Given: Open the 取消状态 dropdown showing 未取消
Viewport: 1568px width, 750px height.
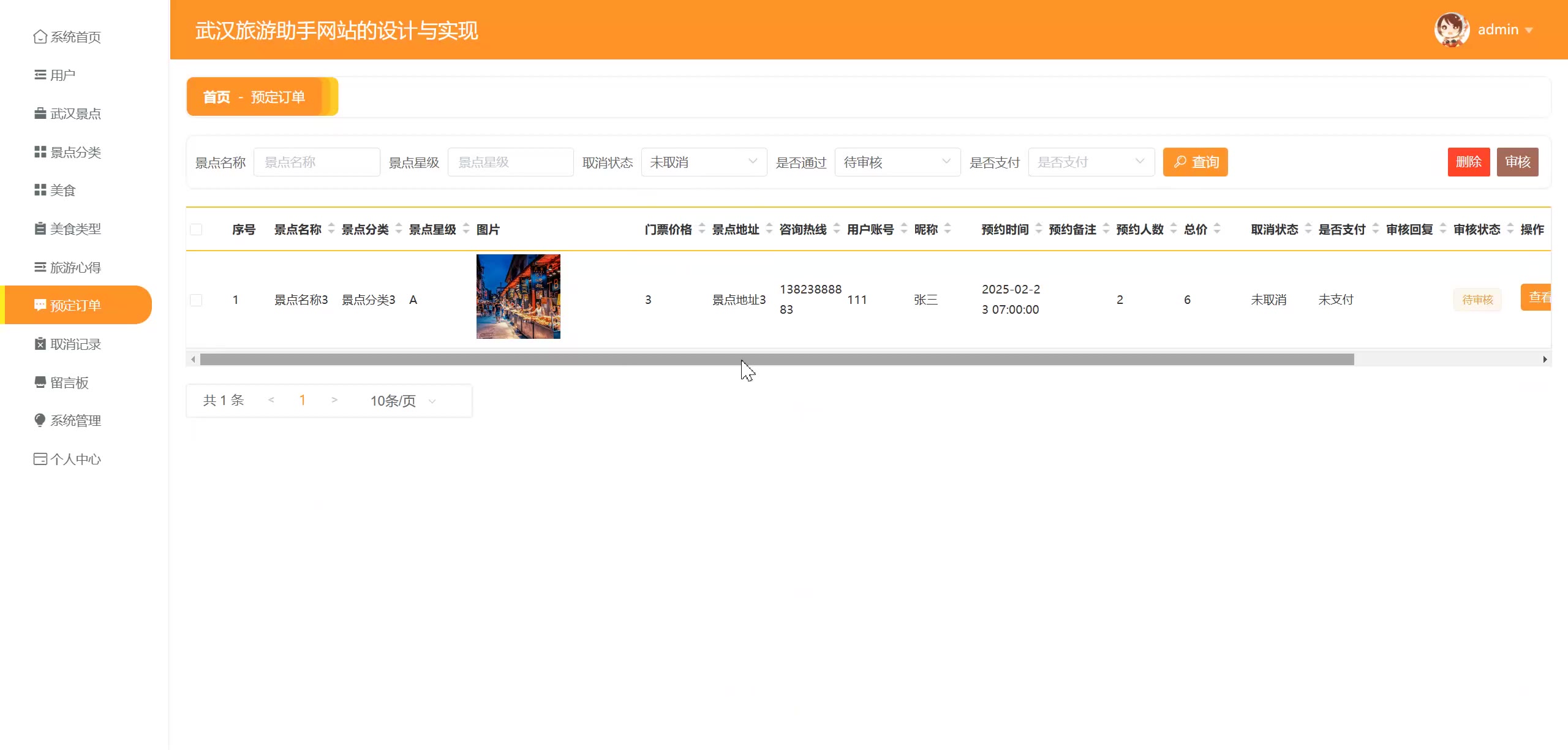Looking at the screenshot, I should tap(703, 162).
